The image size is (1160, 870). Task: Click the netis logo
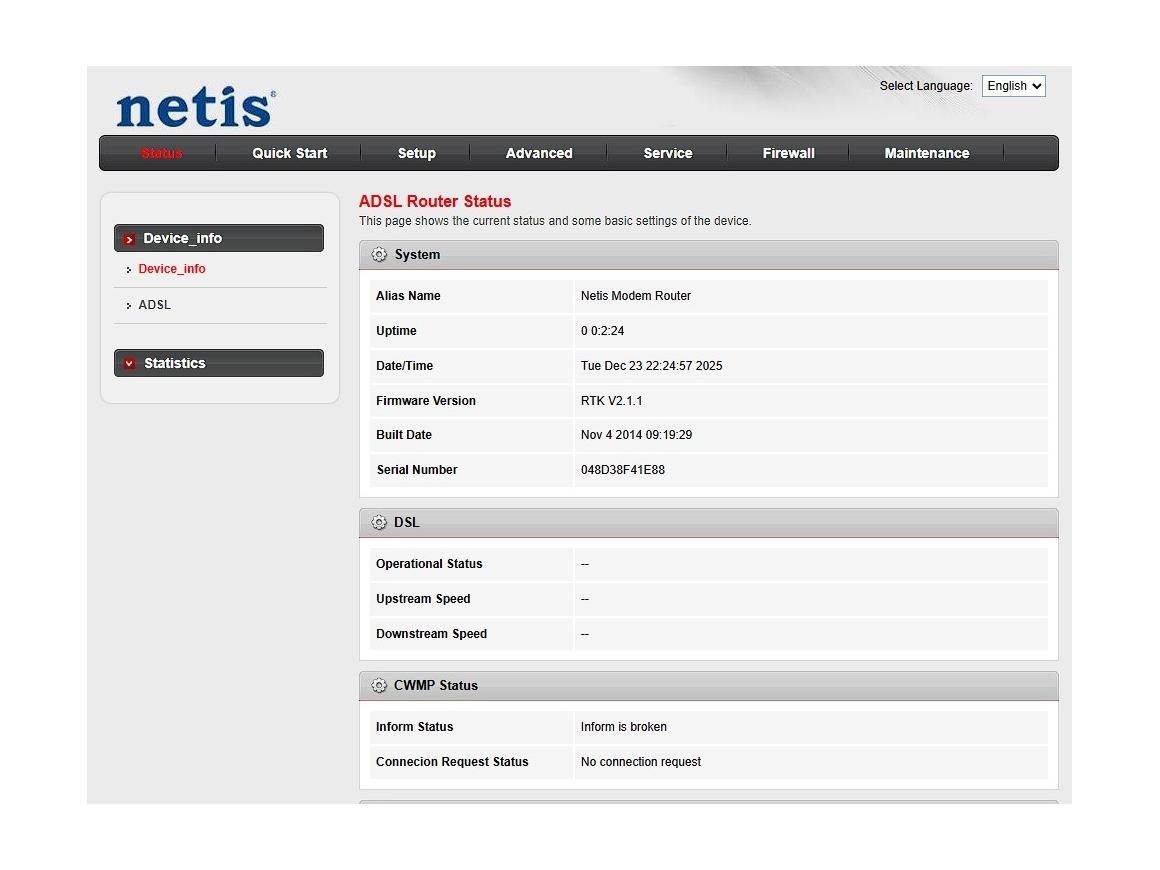point(195,108)
